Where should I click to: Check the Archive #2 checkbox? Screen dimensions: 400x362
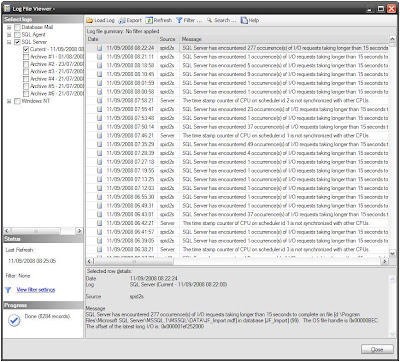pos(26,64)
